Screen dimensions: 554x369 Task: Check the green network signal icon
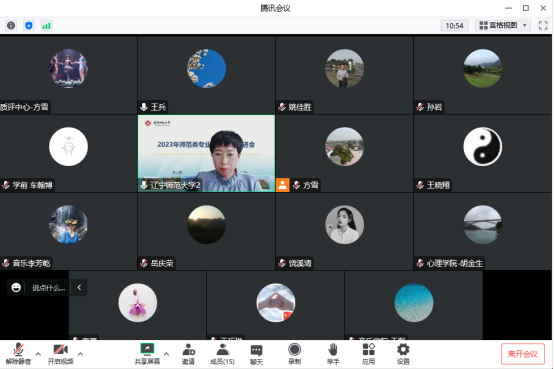[x=46, y=25]
